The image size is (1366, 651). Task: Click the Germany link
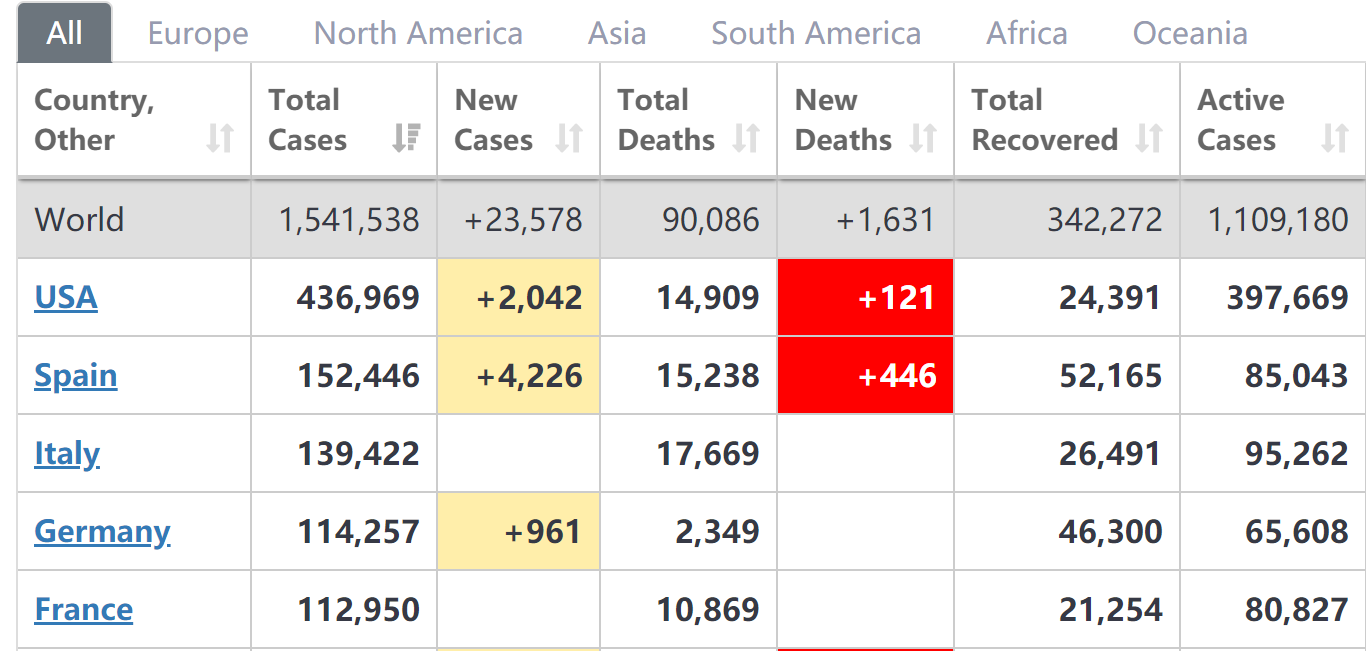(102, 531)
